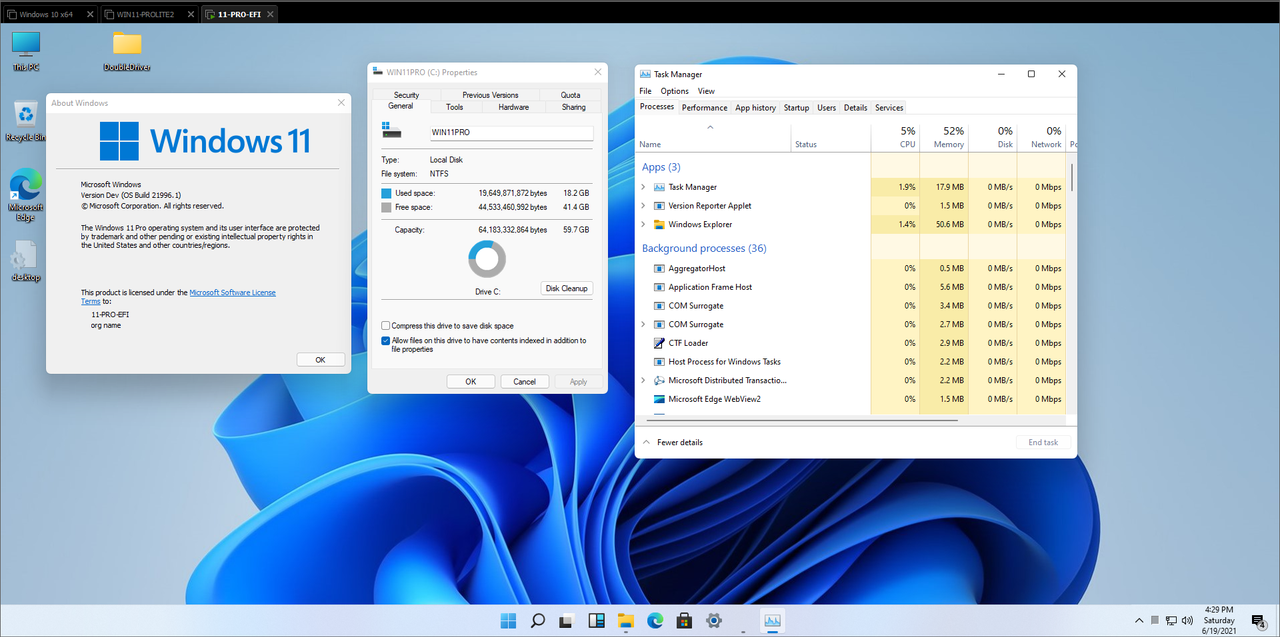Click Host Process for Windows Tasks icon
Screen dimensions: 1280x637
(659, 362)
